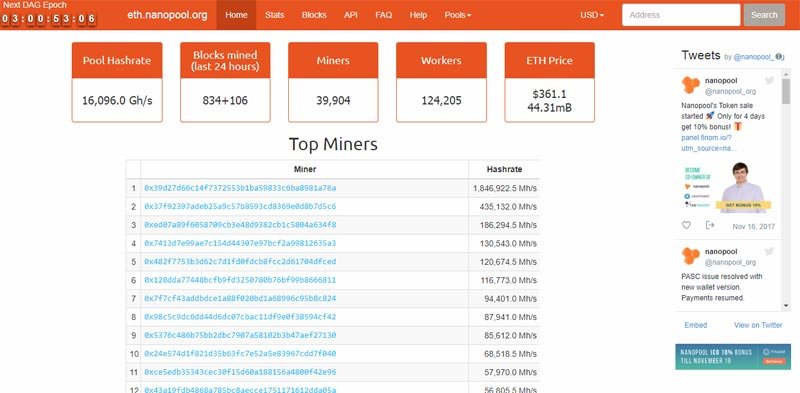
Task: Click hashrate value 130,543.0 Mh/s
Action: tap(508, 243)
